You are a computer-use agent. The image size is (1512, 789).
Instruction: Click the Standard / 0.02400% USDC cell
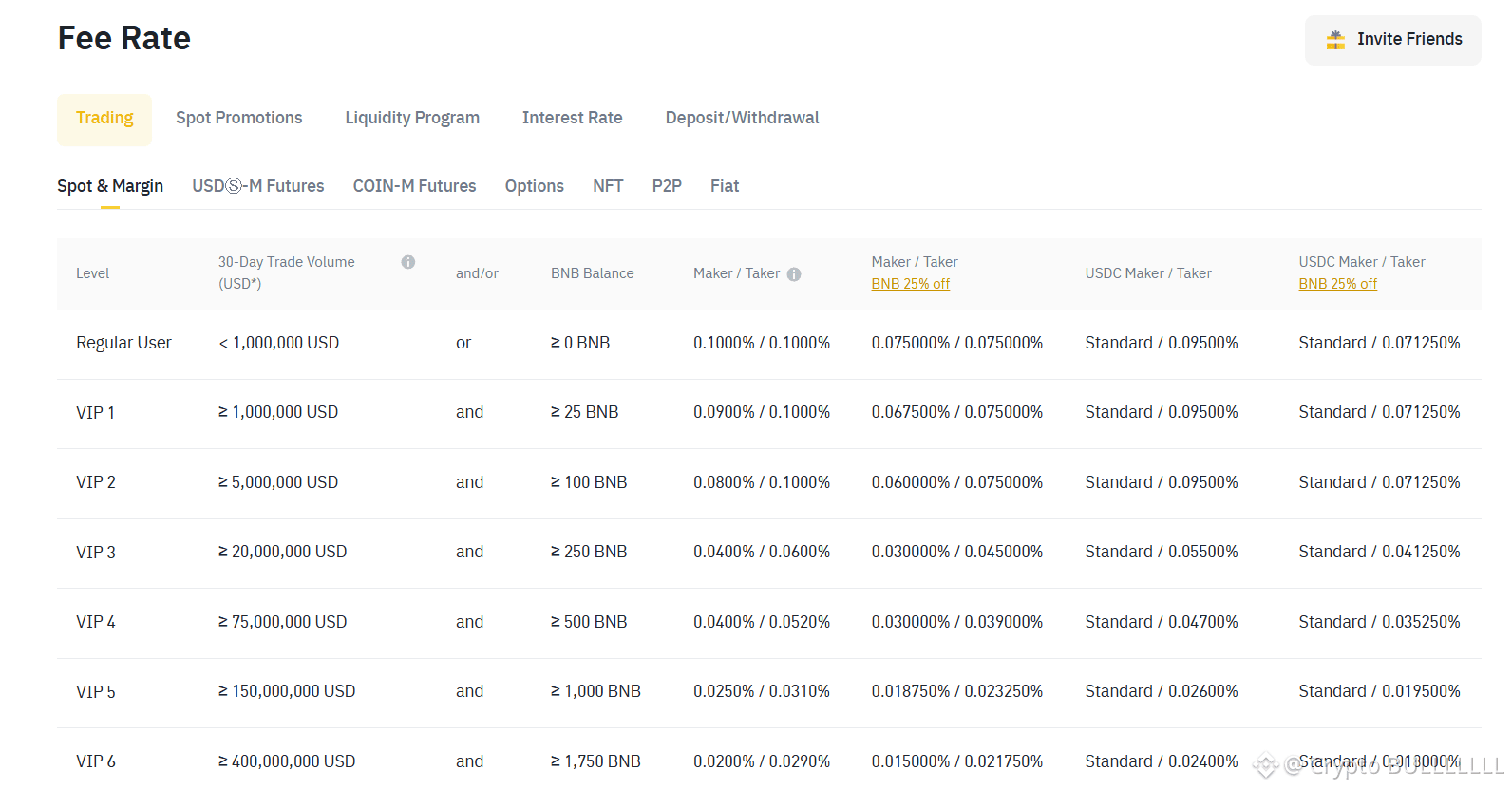point(1162,761)
